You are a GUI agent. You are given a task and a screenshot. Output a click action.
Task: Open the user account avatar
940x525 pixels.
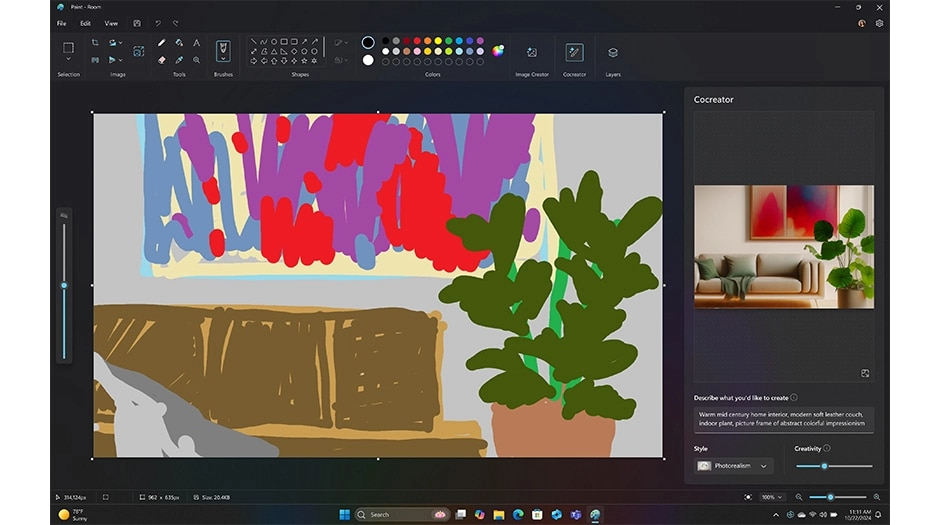(861, 23)
